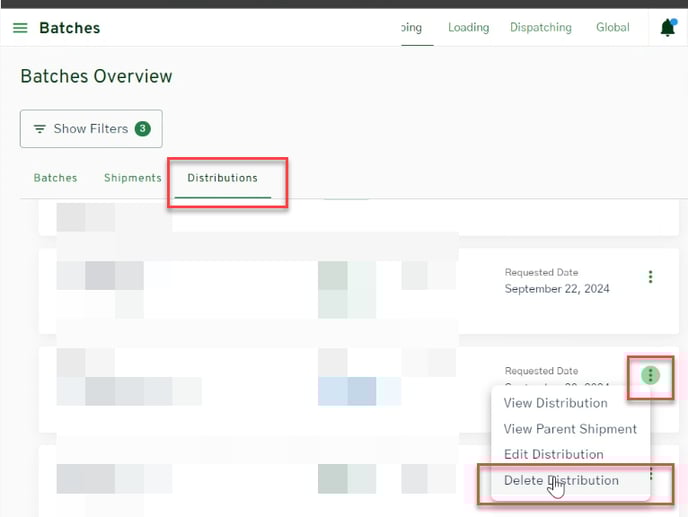Viewport: 688px width, 517px height.
Task: Select the Distributions sub-tab
Action: click(x=222, y=178)
